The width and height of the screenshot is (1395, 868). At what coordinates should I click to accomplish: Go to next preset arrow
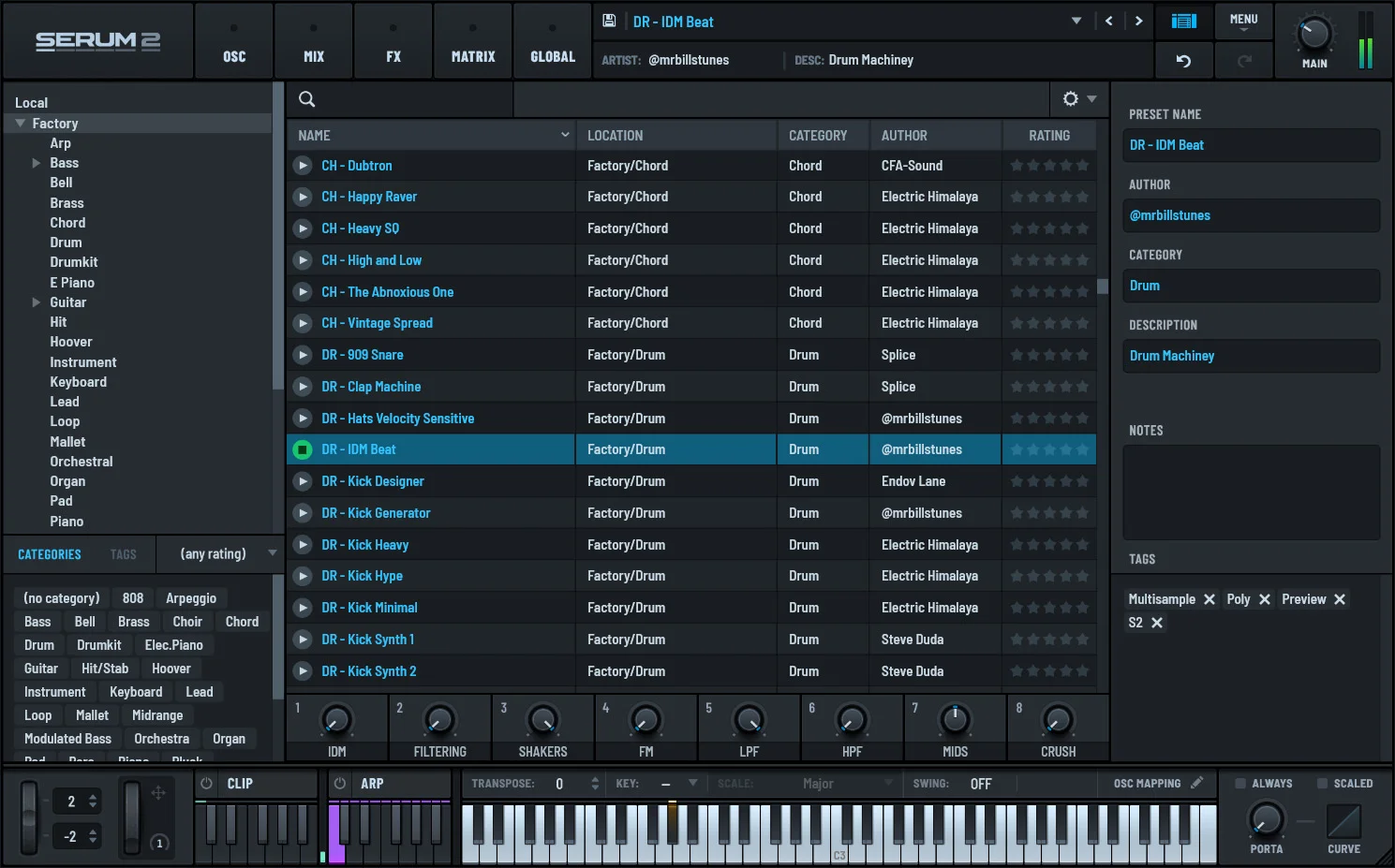tap(1139, 21)
